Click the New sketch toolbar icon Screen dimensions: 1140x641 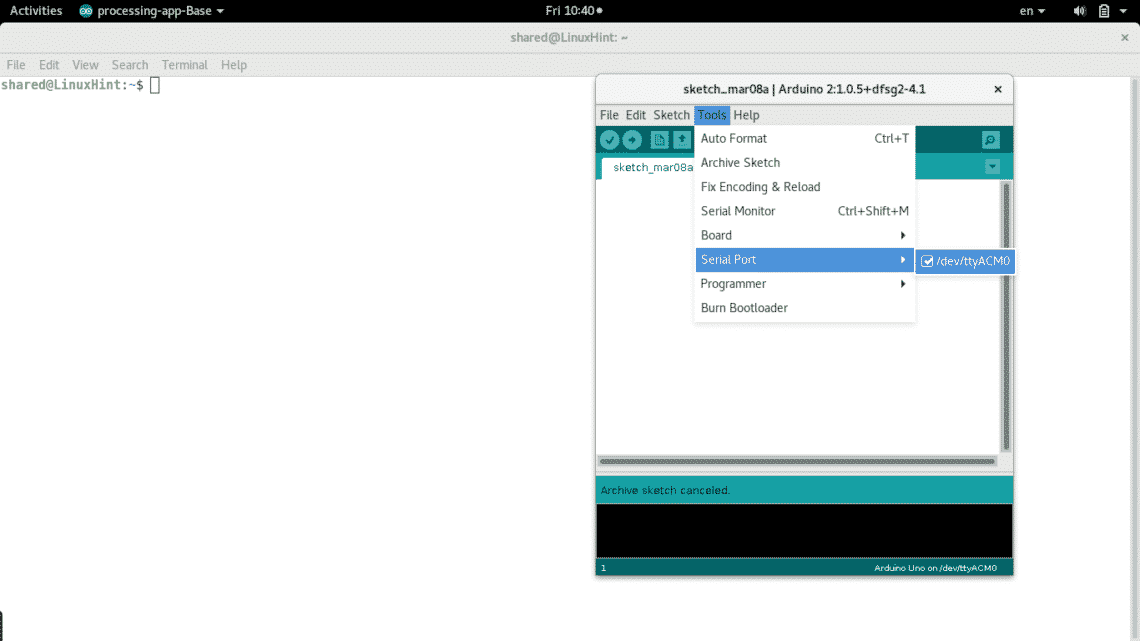tap(659, 140)
